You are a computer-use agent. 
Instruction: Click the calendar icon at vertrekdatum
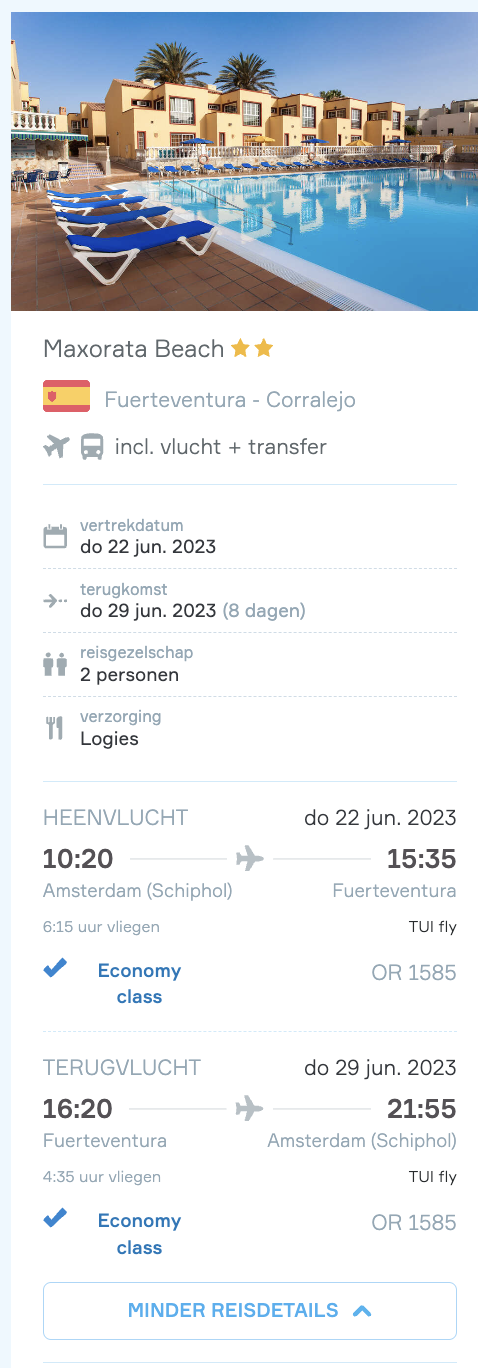coord(55,537)
